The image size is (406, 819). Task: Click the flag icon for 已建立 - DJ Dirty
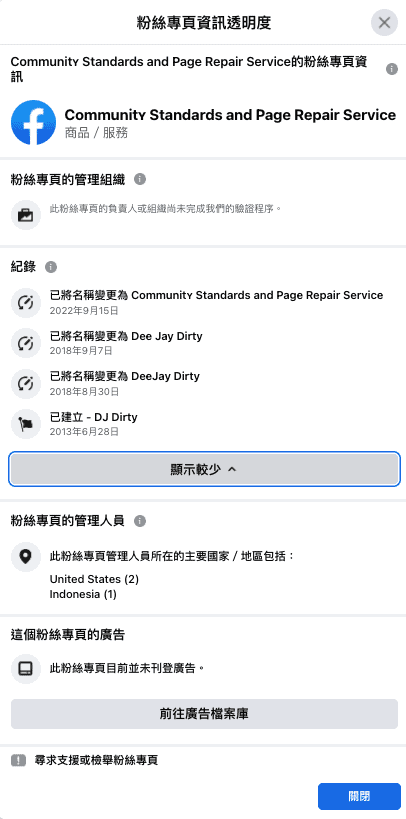tap(26, 424)
